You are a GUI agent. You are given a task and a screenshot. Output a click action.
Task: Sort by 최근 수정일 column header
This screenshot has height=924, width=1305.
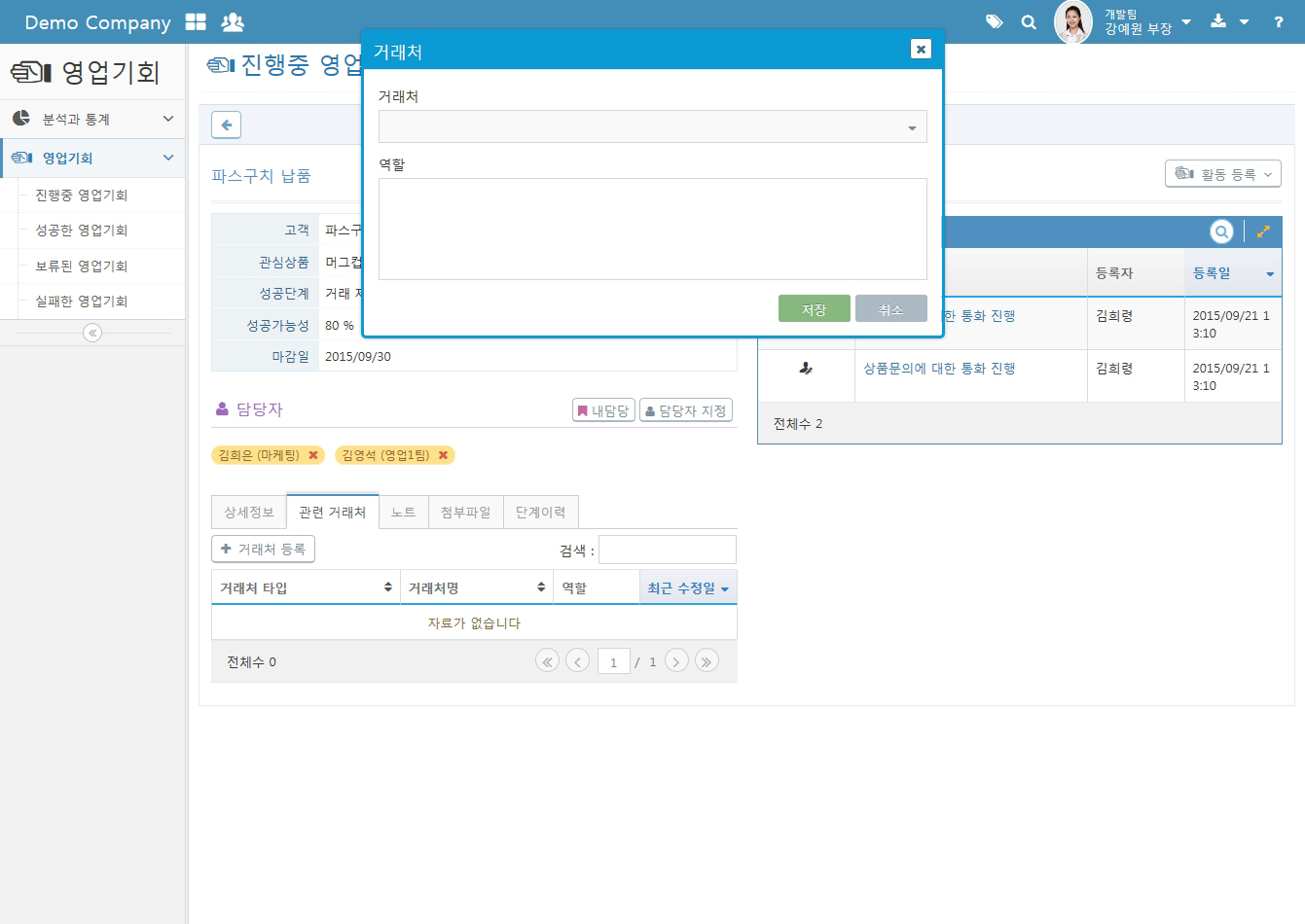687,588
